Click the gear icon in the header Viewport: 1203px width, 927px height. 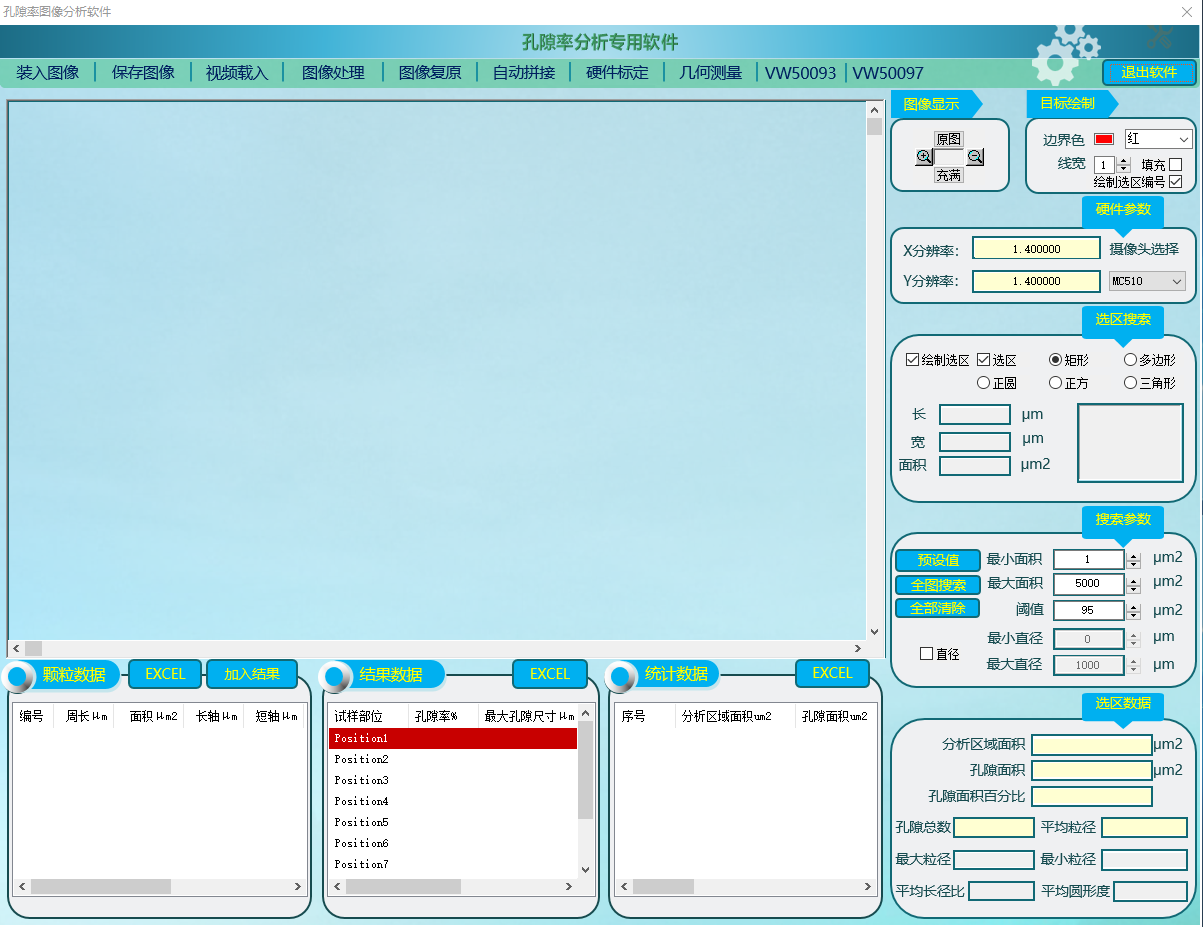[1062, 55]
